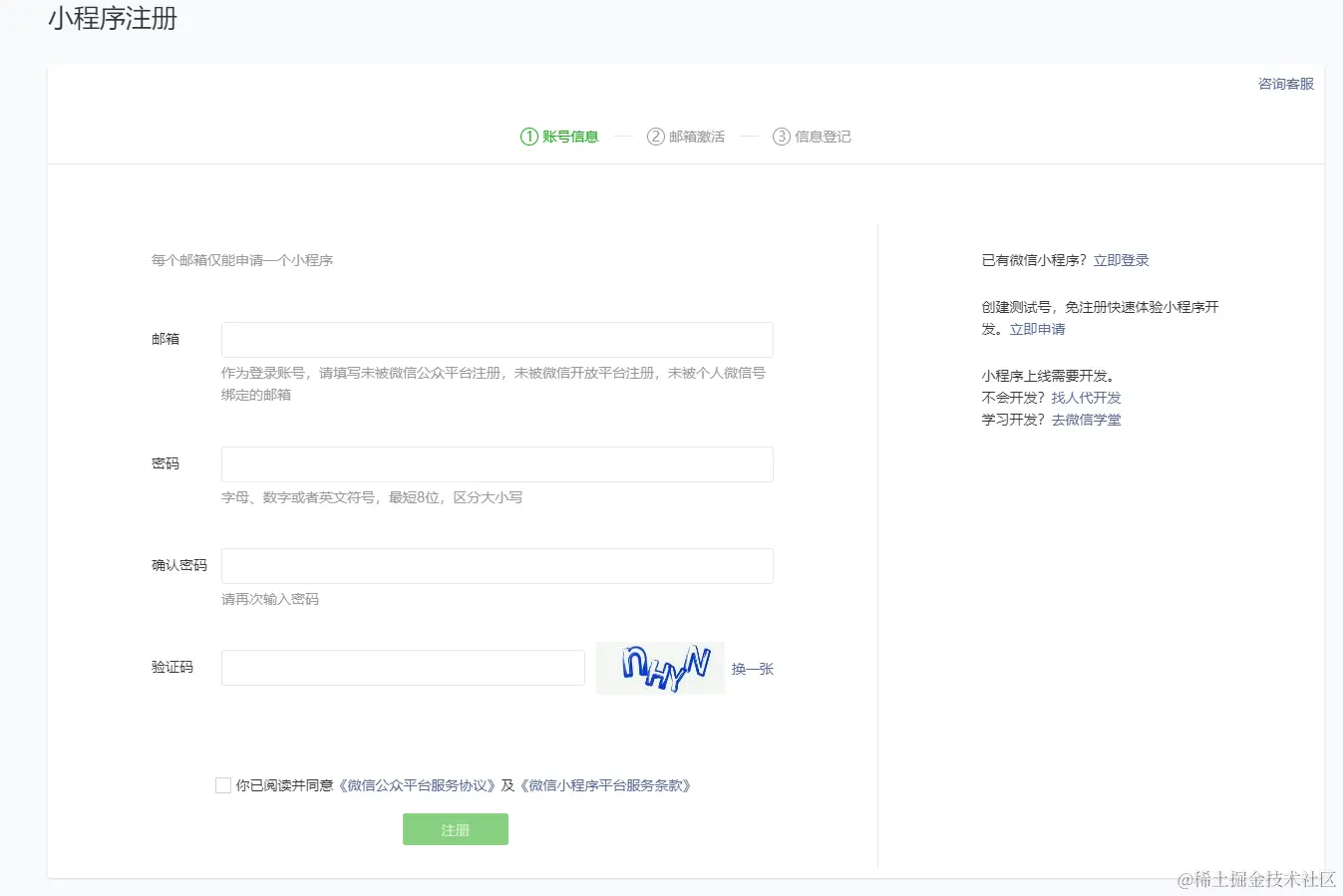This screenshot has height=896, width=1343.
Task: Click the text 小程序上线需要开发。
Action: [x=1051, y=376]
